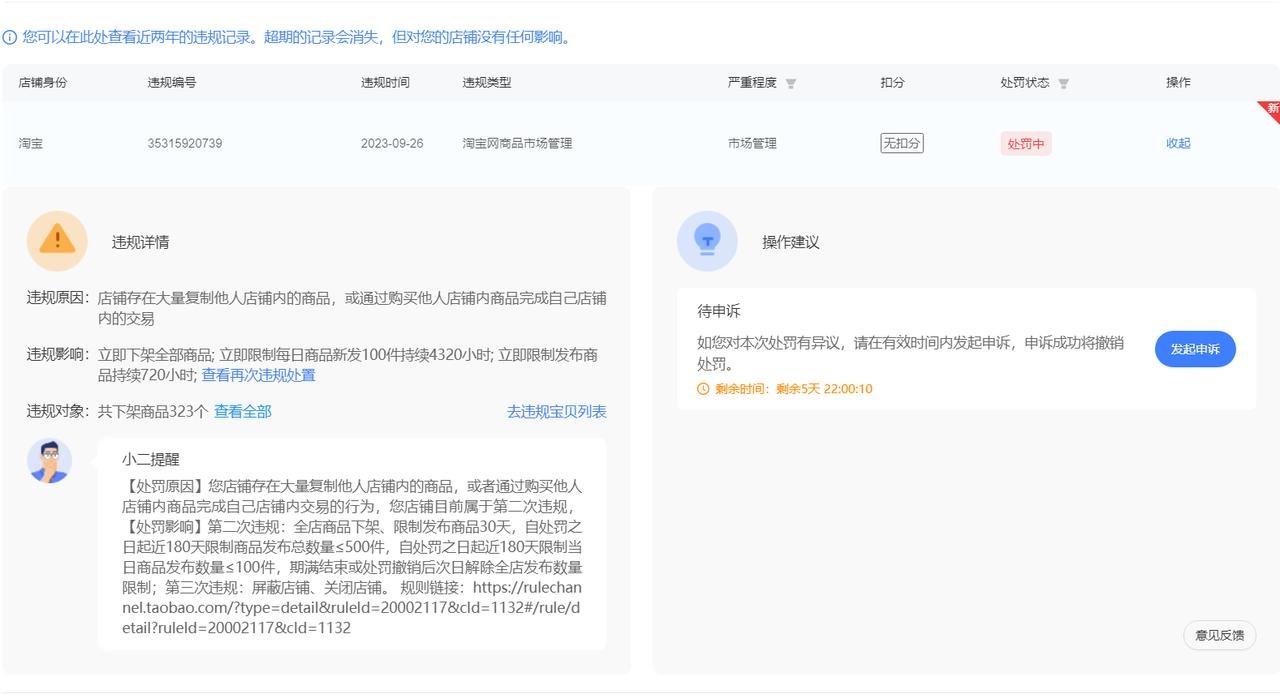The image size is (1280, 694).
Task: Click the clock icon next to 剩余时间
Action: coord(703,389)
